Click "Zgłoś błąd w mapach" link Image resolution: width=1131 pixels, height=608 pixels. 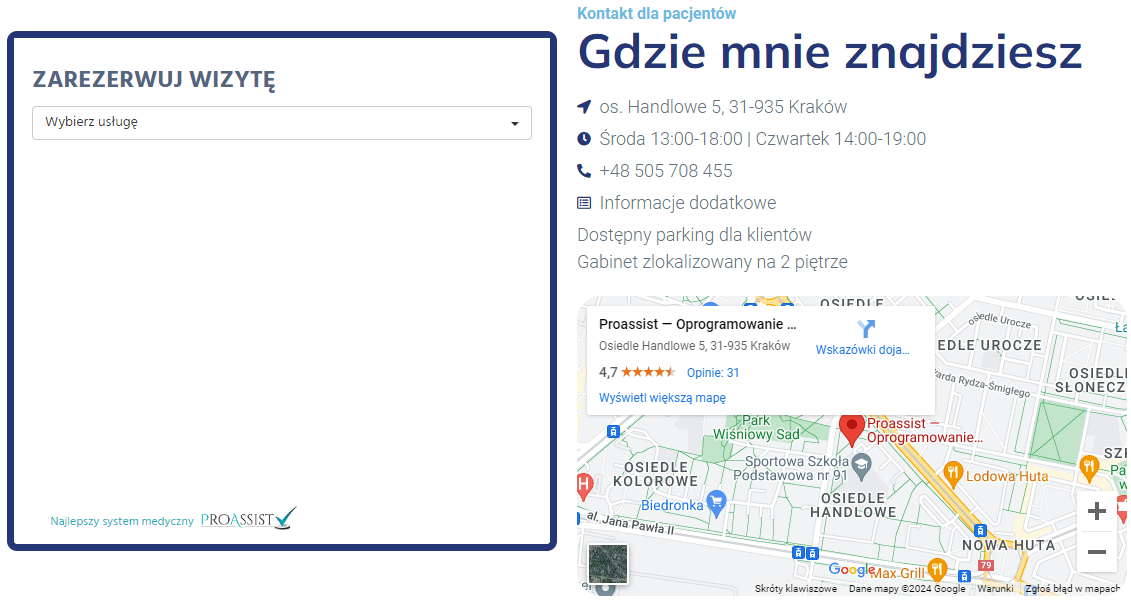[x=1073, y=589]
